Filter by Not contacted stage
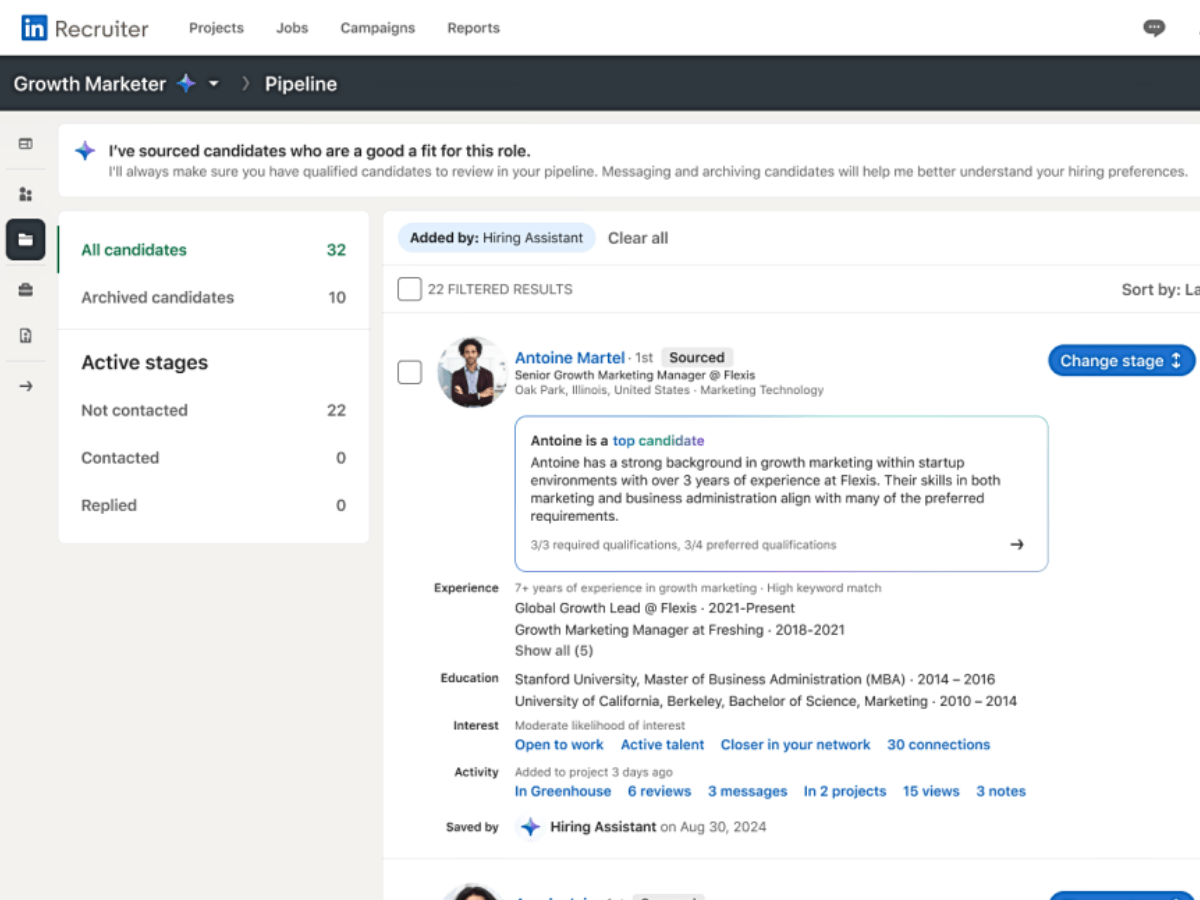 pos(213,410)
